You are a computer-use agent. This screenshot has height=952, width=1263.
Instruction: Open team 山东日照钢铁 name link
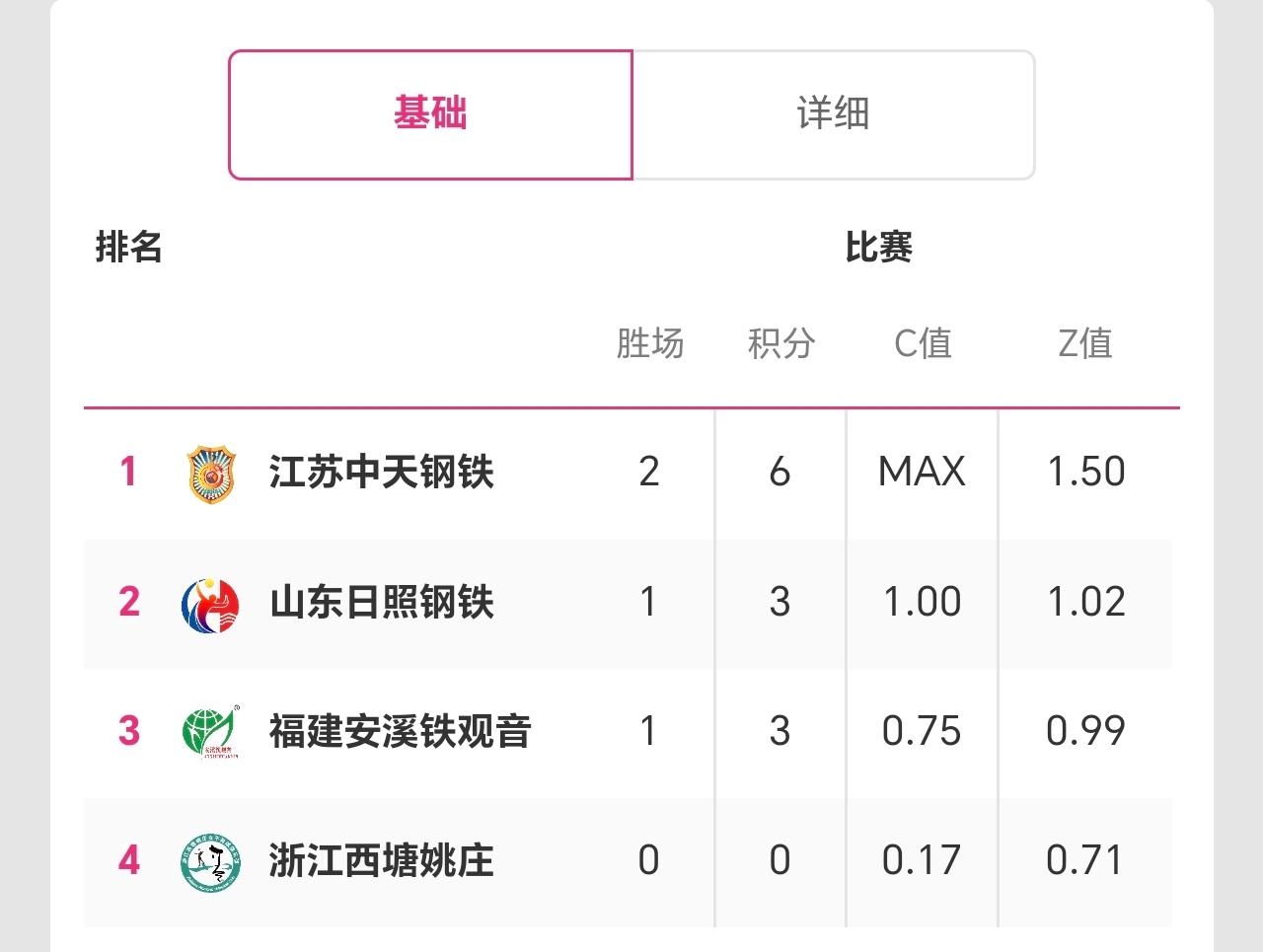(381, 602)
